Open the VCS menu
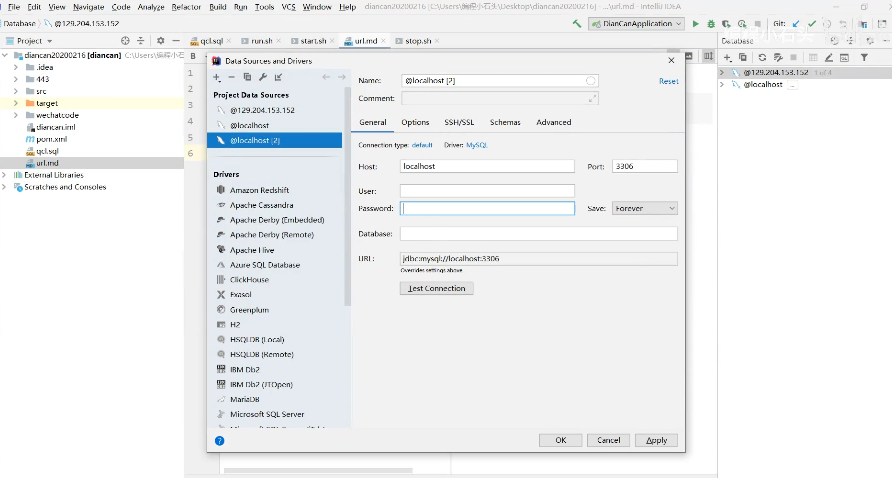The width and height of the screenshot is (892, 478). pyautogui.click(x=288, y=7)
